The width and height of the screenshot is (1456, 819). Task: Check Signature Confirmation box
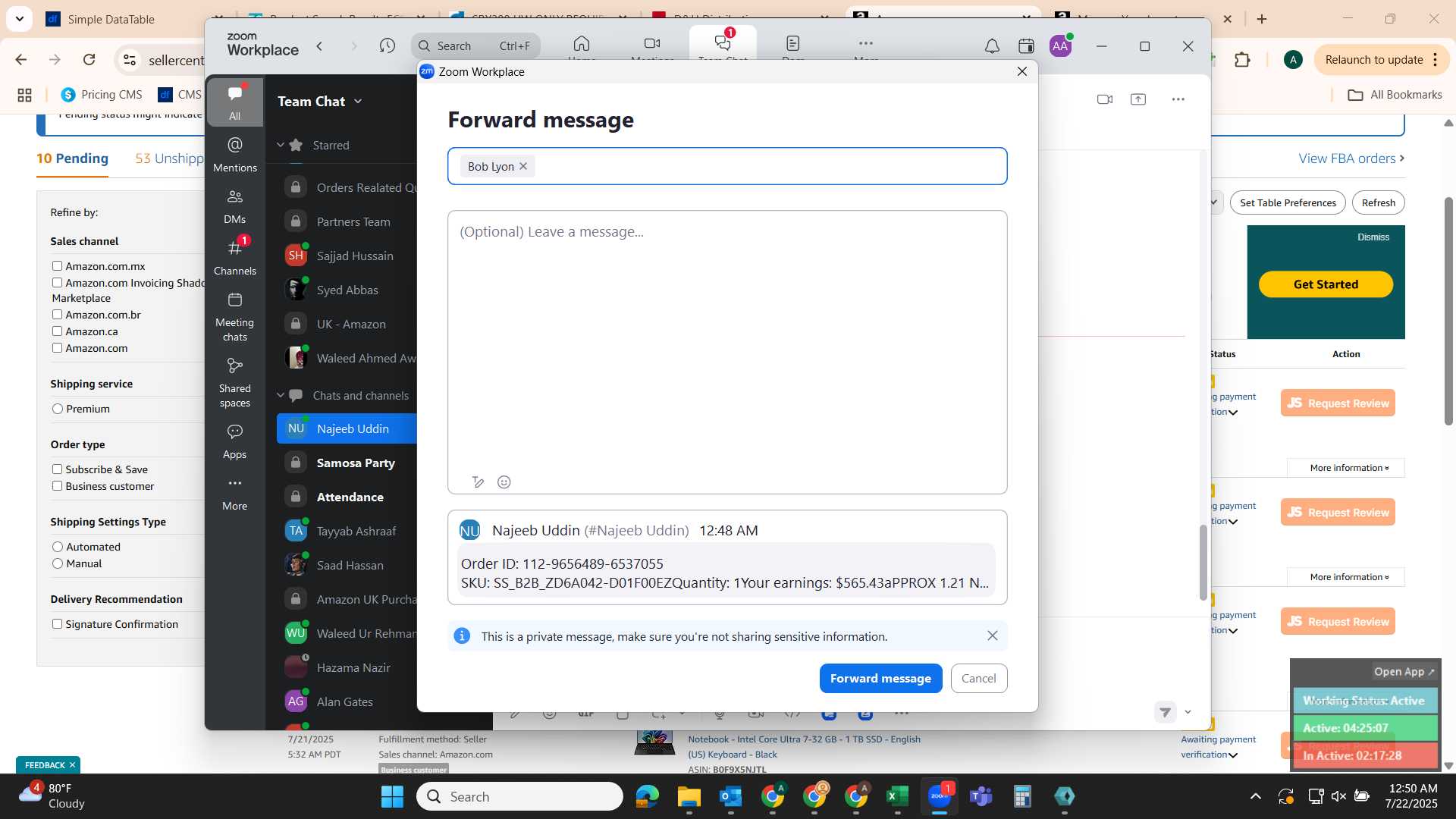tap(57, 624)
